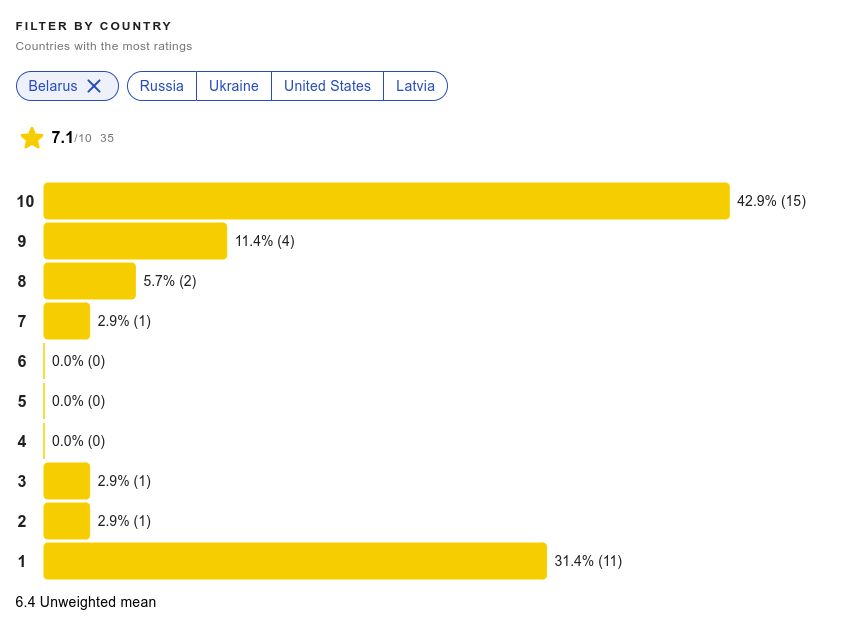Filter ratings by United States
Viewport: 842px width, 632px height.
[x=327, y=86]
